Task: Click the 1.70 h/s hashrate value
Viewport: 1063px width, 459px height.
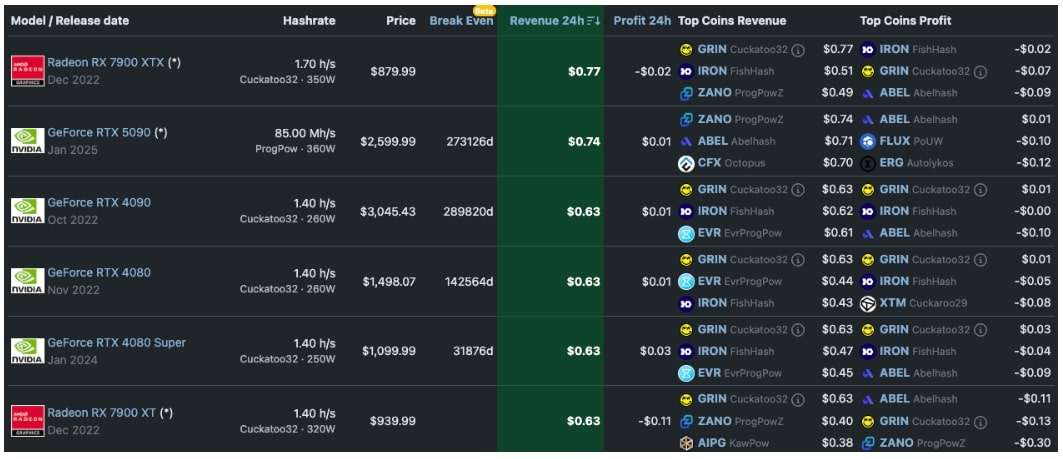Action: click(x=315, y=63)
